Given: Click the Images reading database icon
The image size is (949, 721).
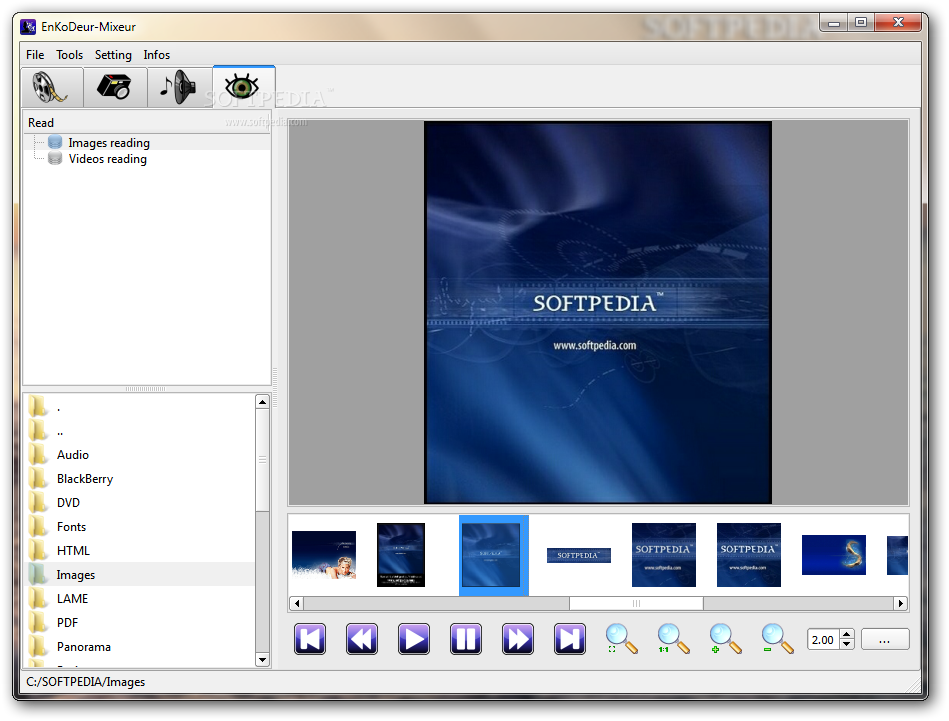Looking at the screenshot, I should 55,142.
